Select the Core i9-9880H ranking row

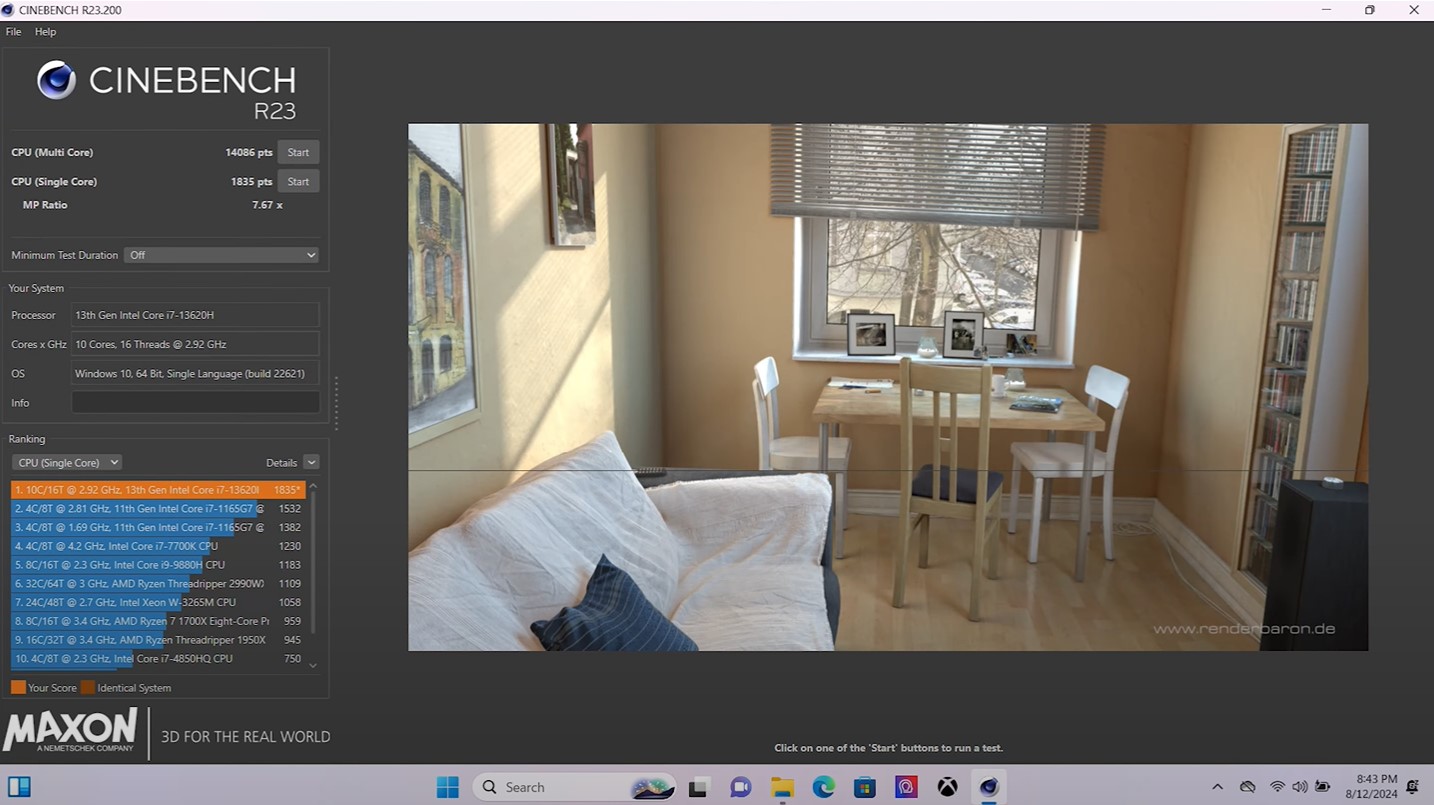tap(158, 565)
